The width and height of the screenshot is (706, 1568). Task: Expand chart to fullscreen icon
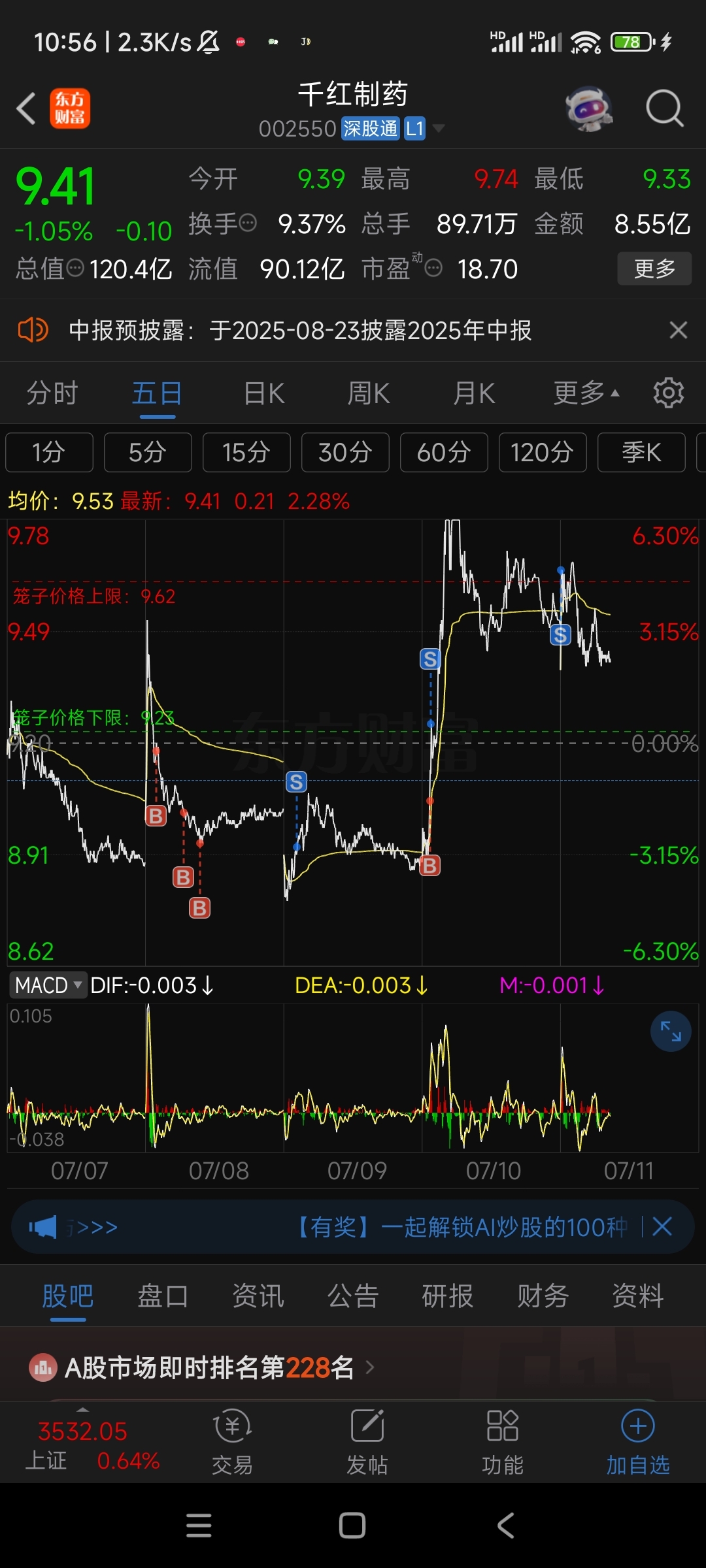[x=671, y=1031]
